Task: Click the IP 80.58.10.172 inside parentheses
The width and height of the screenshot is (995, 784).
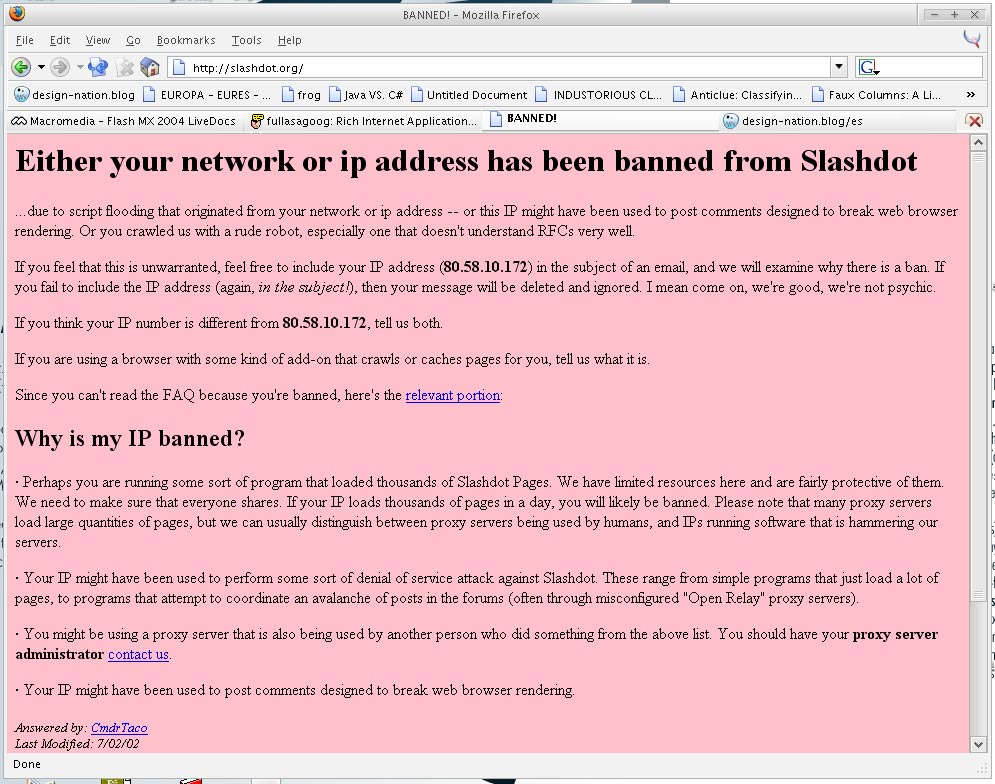Action: (x=485, y=267)
